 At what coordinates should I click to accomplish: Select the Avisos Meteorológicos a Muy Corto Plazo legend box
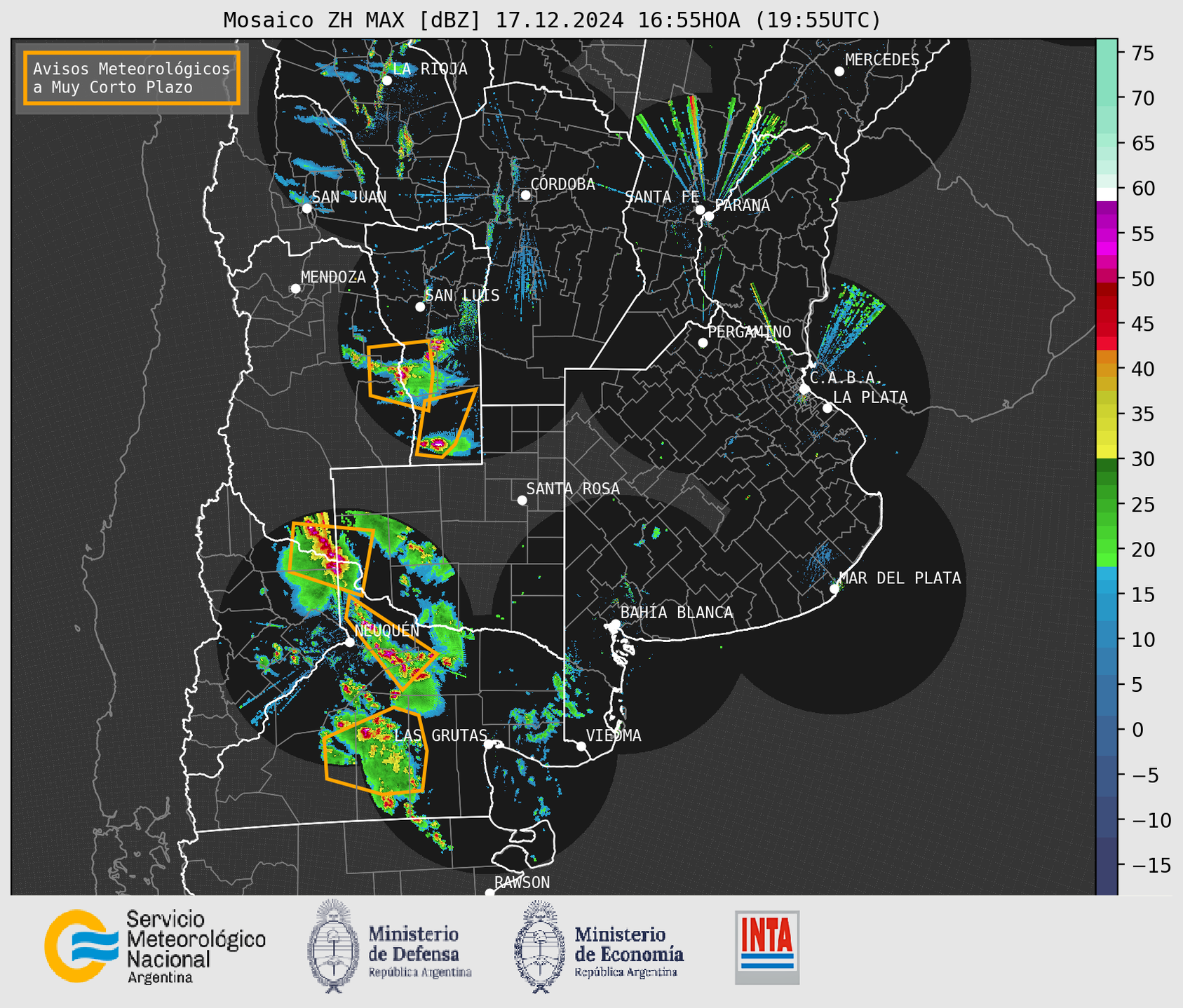[x=132, y=78]
